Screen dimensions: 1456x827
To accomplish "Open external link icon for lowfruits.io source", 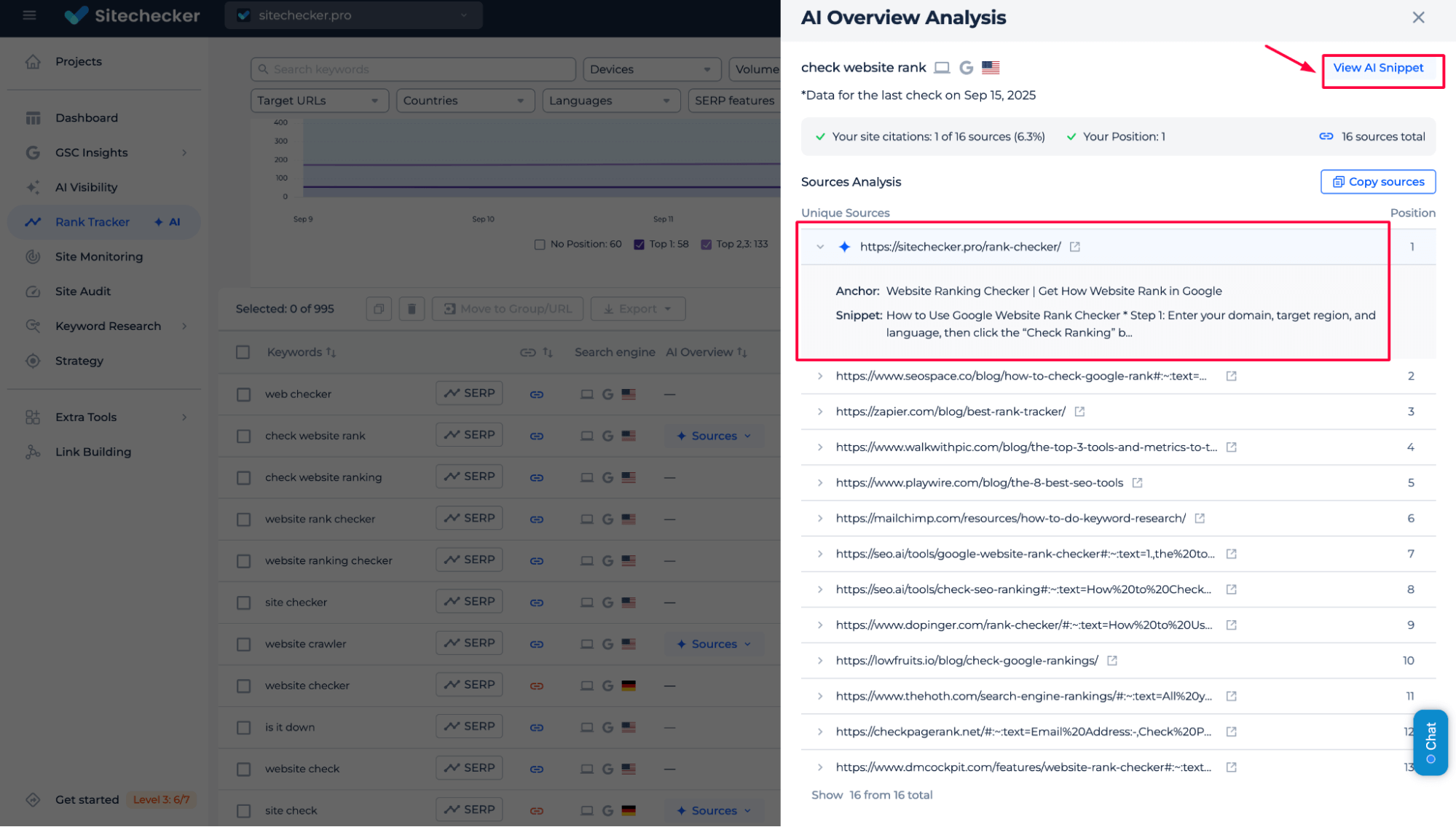I will [x=1111, y=661].
